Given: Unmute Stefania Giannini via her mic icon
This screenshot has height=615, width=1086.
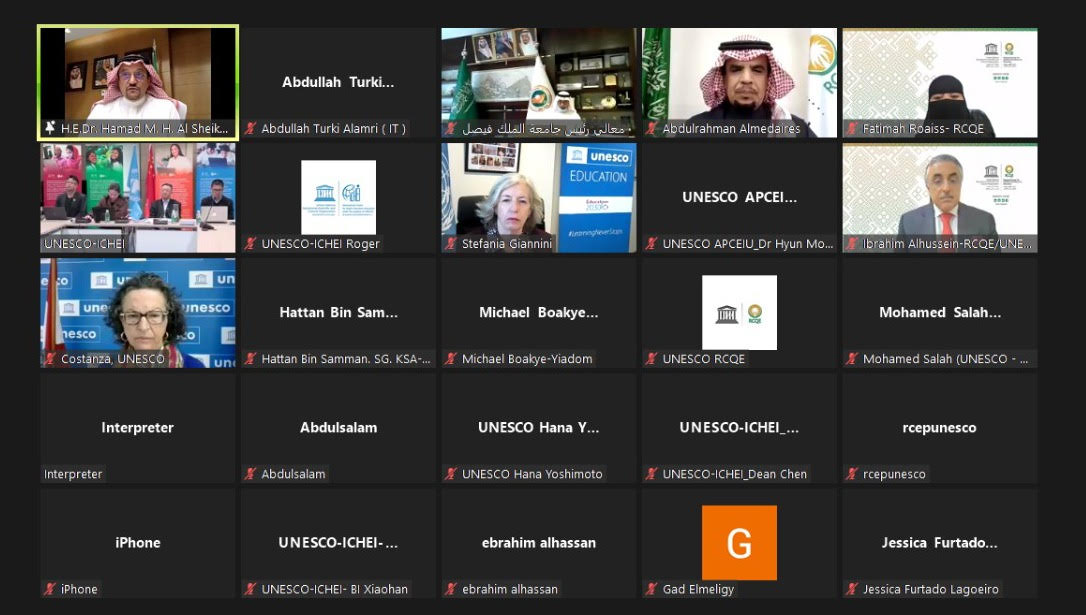Looking at the screenshot, I should 452,243.
